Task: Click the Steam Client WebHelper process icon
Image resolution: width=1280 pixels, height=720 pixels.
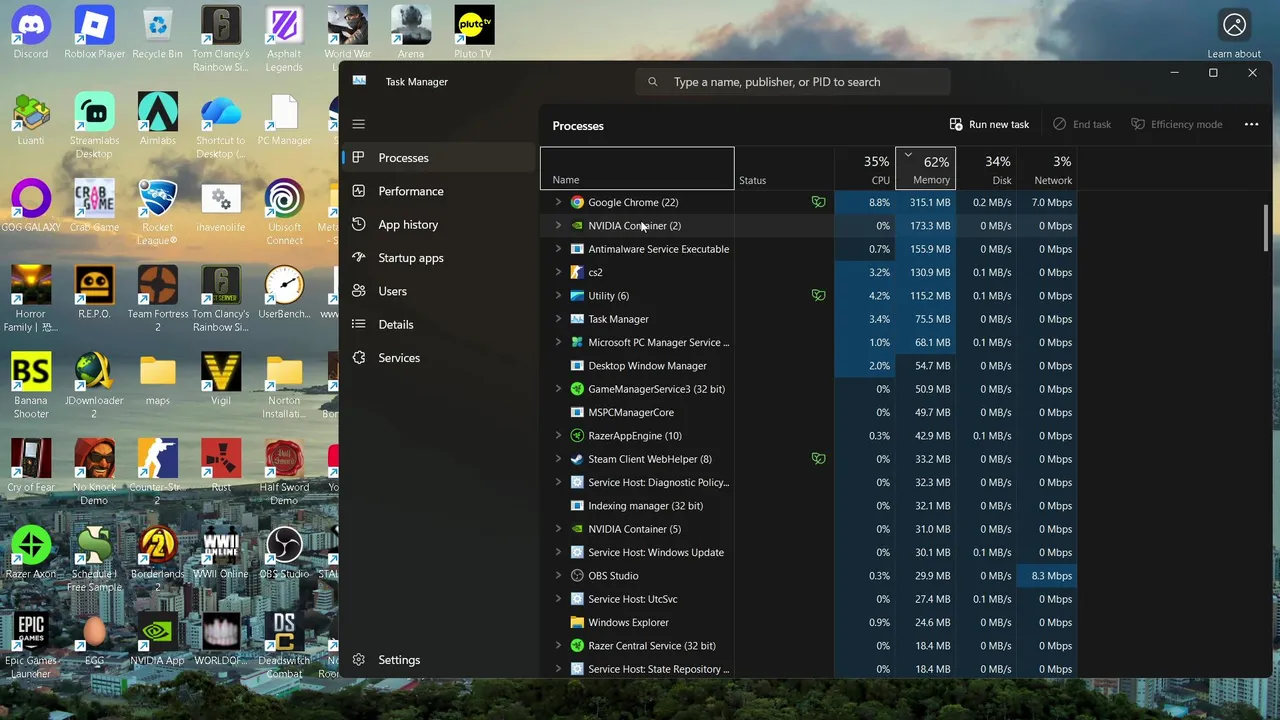Action: coord(577,459)
